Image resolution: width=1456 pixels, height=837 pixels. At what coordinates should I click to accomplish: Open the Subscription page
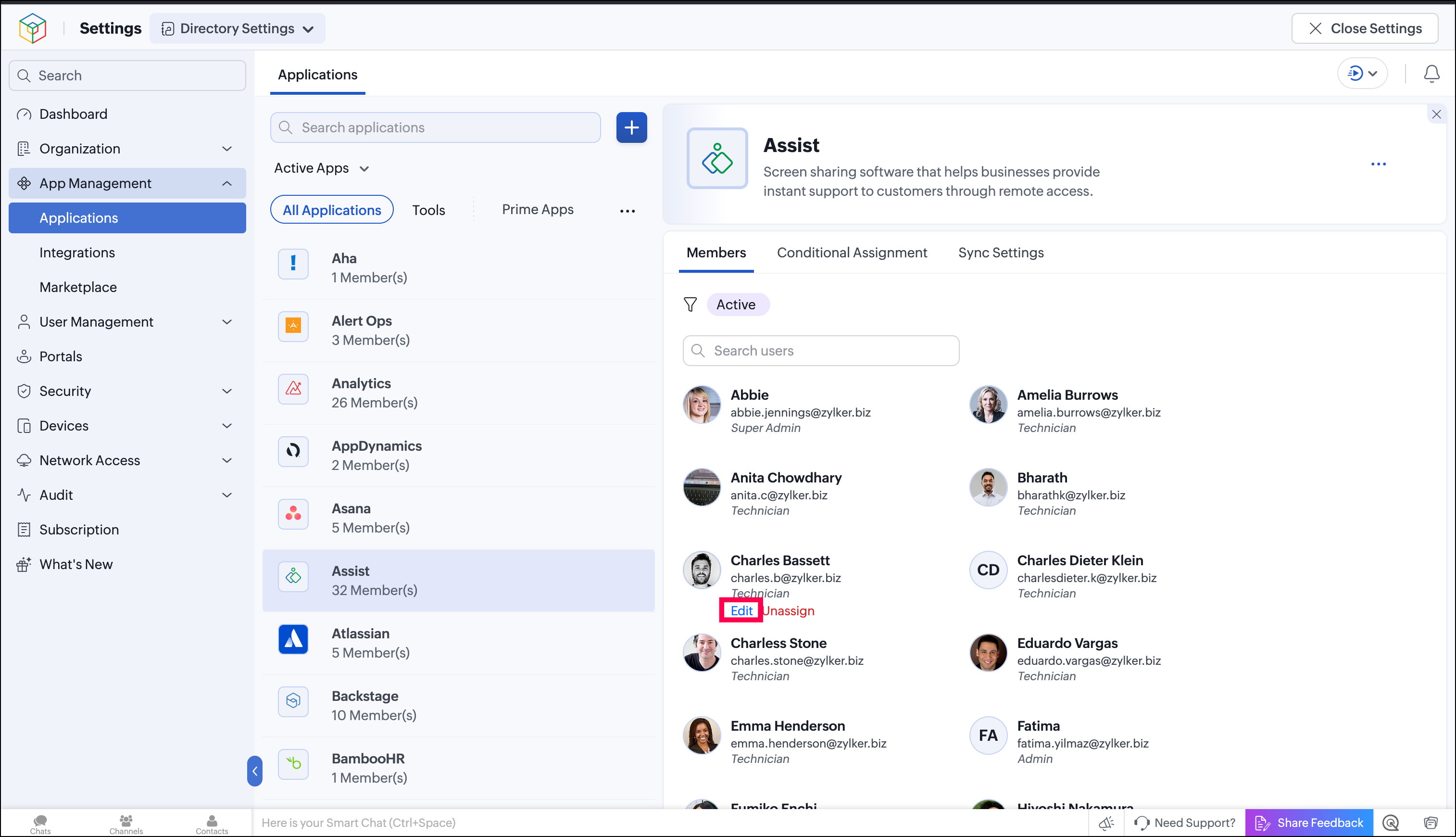point(127,530)
